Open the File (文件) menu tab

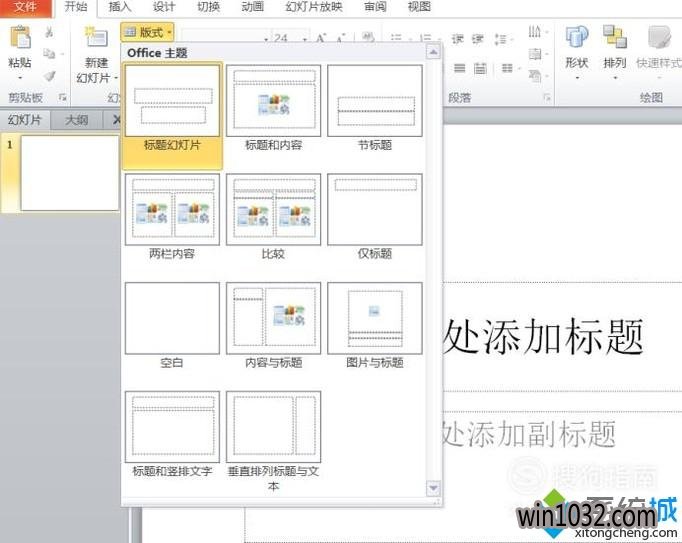[x=25, y=7]
